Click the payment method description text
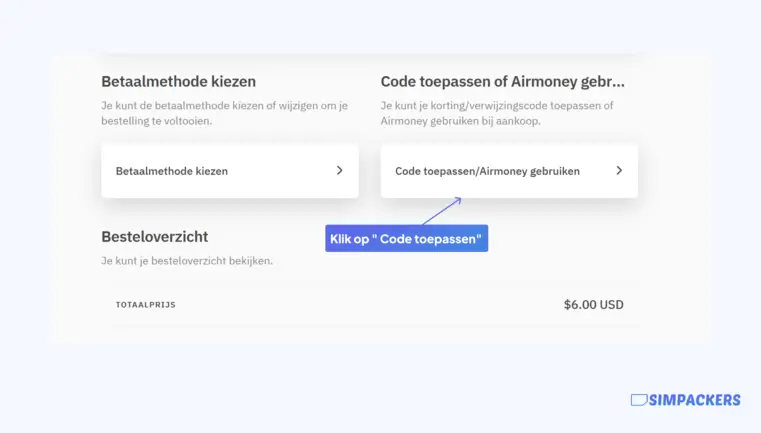This screenshot has width=761, height=433. pyautogui.click(x=224, y=113)
